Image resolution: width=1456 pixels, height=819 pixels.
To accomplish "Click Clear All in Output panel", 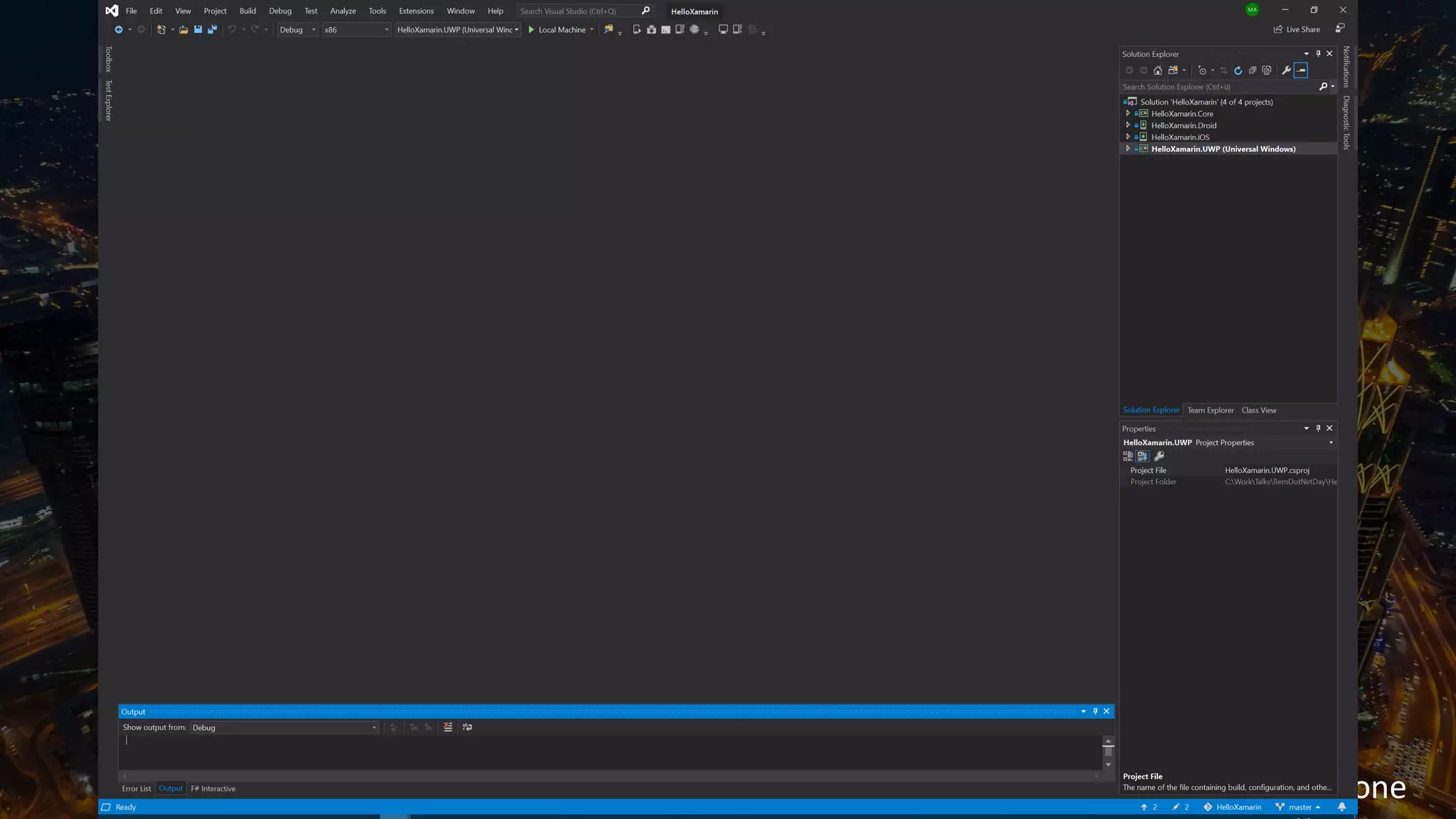I will (448, 727).
